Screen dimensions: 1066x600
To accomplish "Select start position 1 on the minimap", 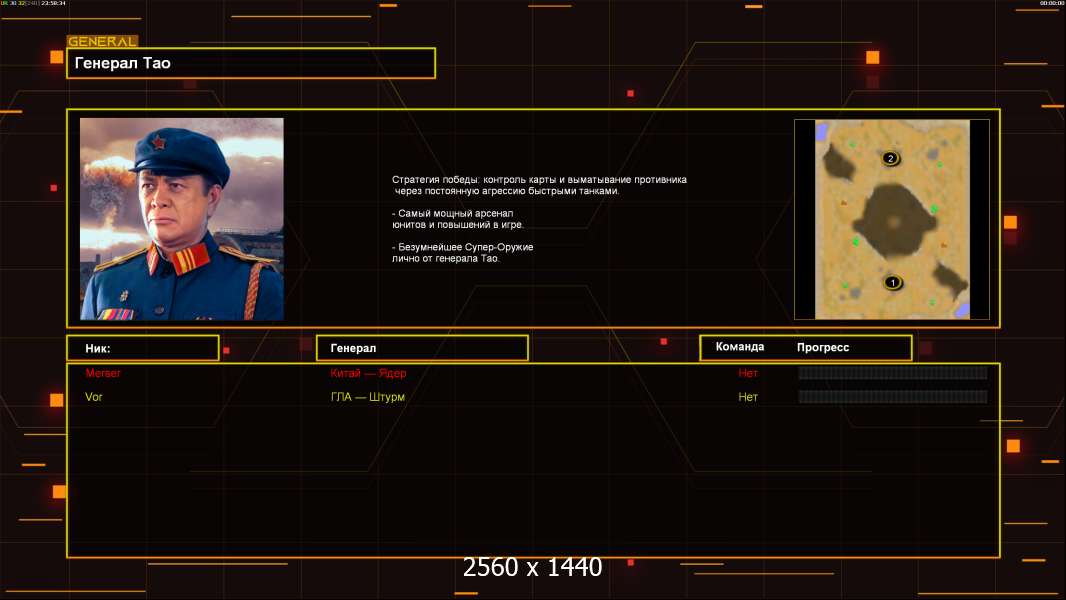I will click(x=893, y=282).
